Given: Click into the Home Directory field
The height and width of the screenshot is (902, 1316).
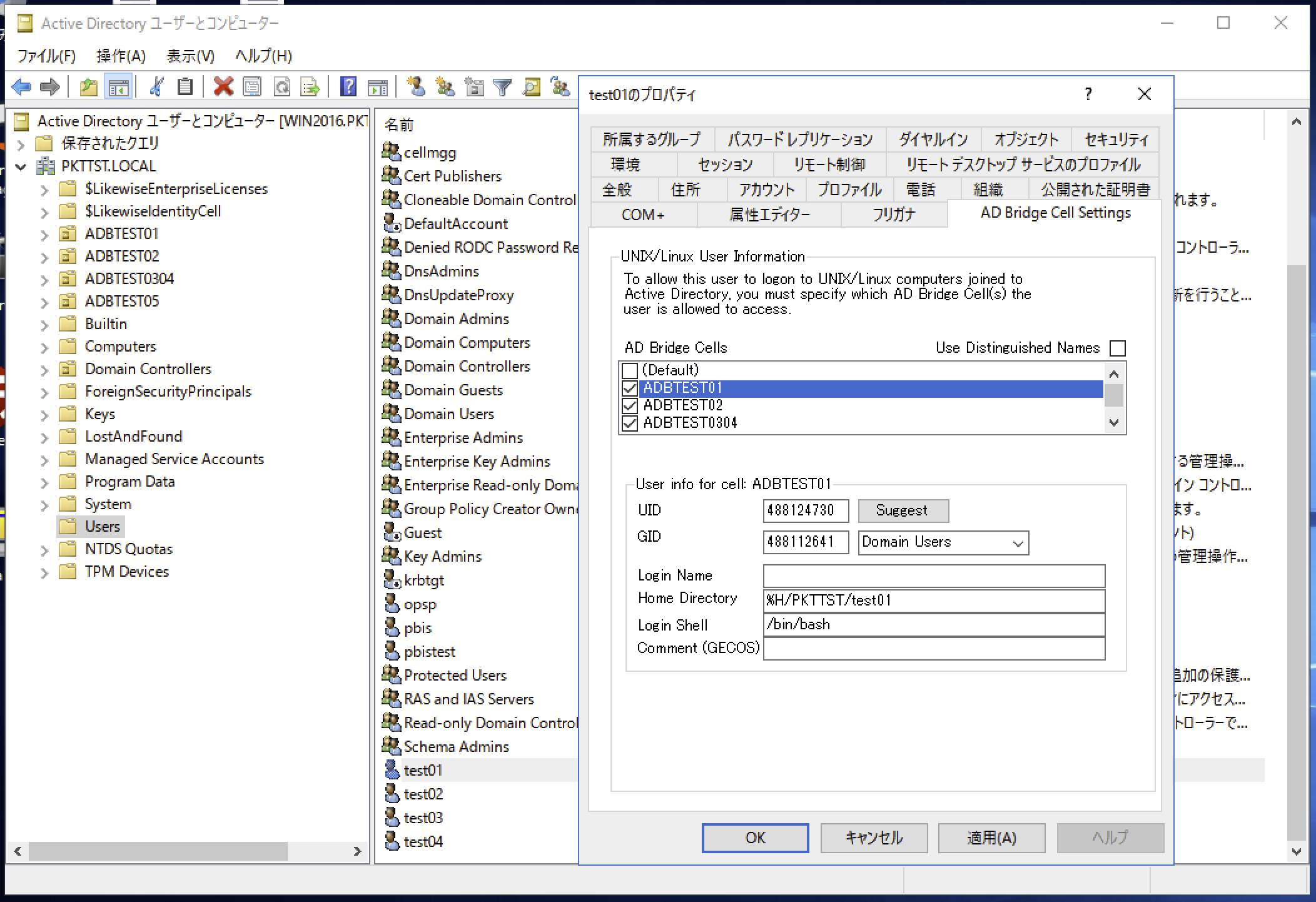Looking at the screenshot, I should coord(934,600).
